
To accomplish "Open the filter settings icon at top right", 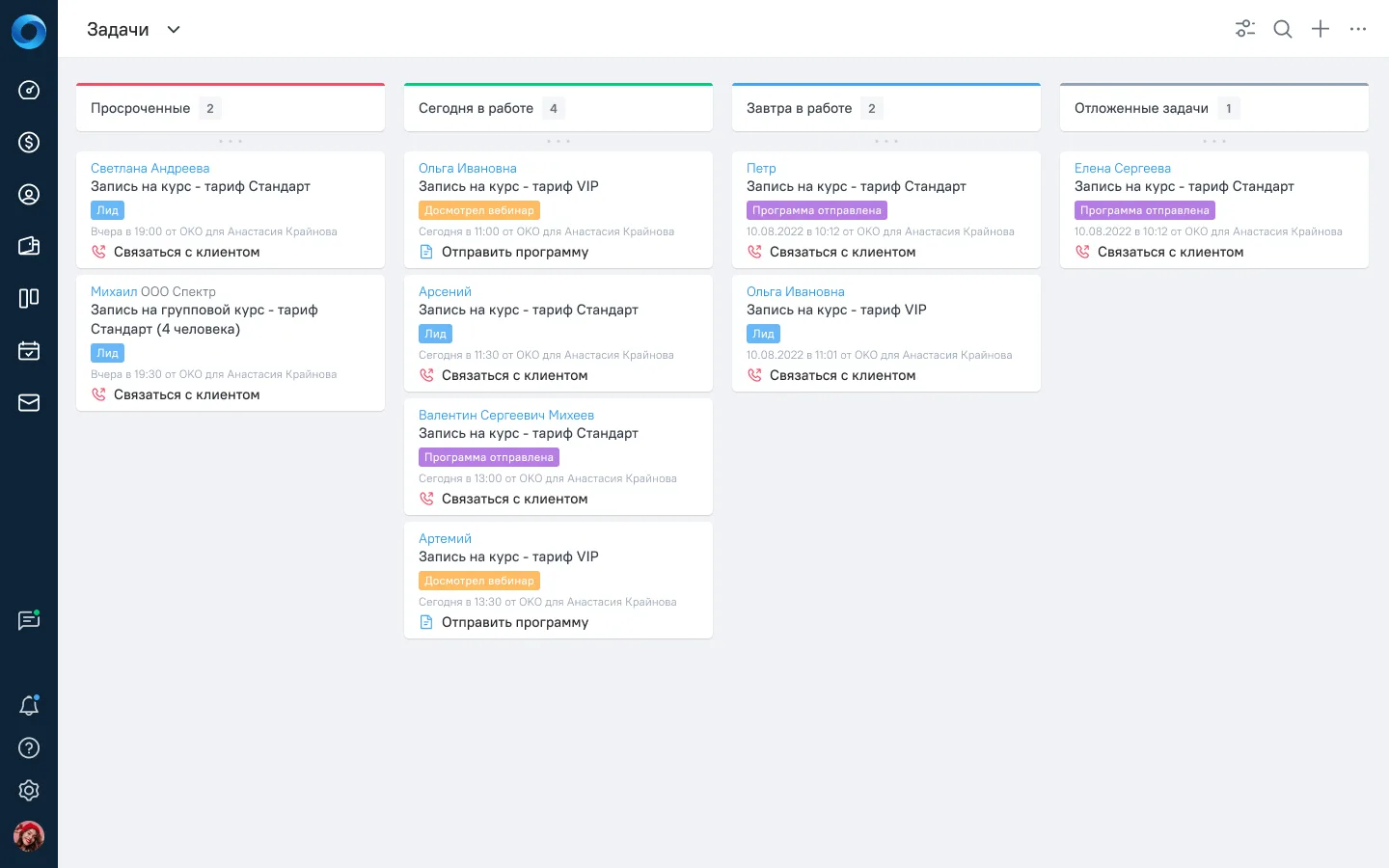I will point(1245,29).
